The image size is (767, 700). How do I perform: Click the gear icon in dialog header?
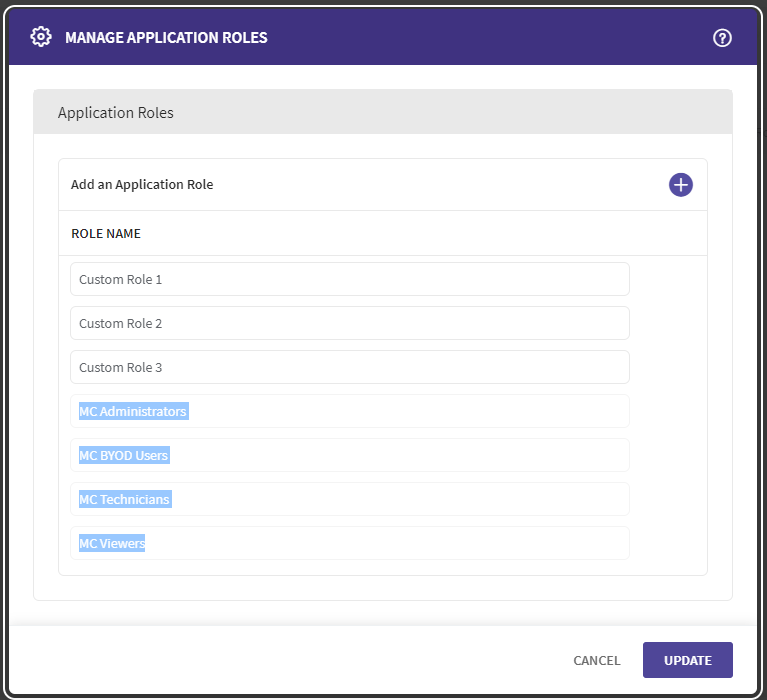[x=41, y=37]
